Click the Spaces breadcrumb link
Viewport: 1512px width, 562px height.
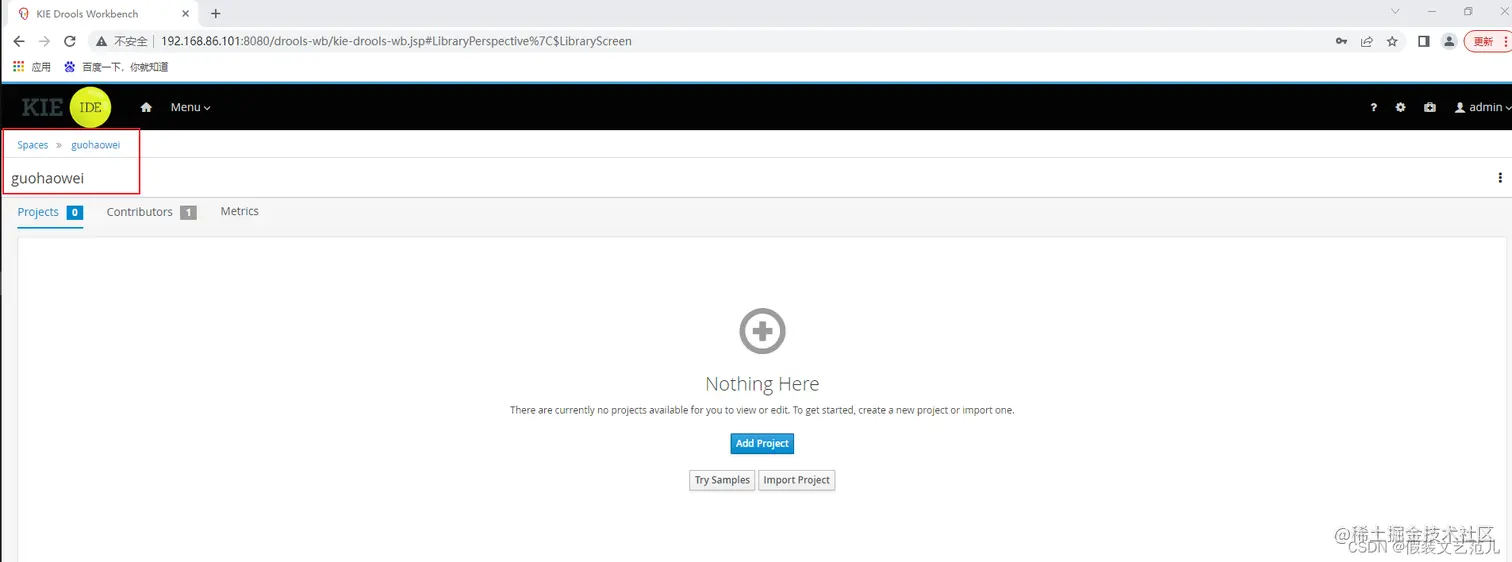click(x=33, y=145)
